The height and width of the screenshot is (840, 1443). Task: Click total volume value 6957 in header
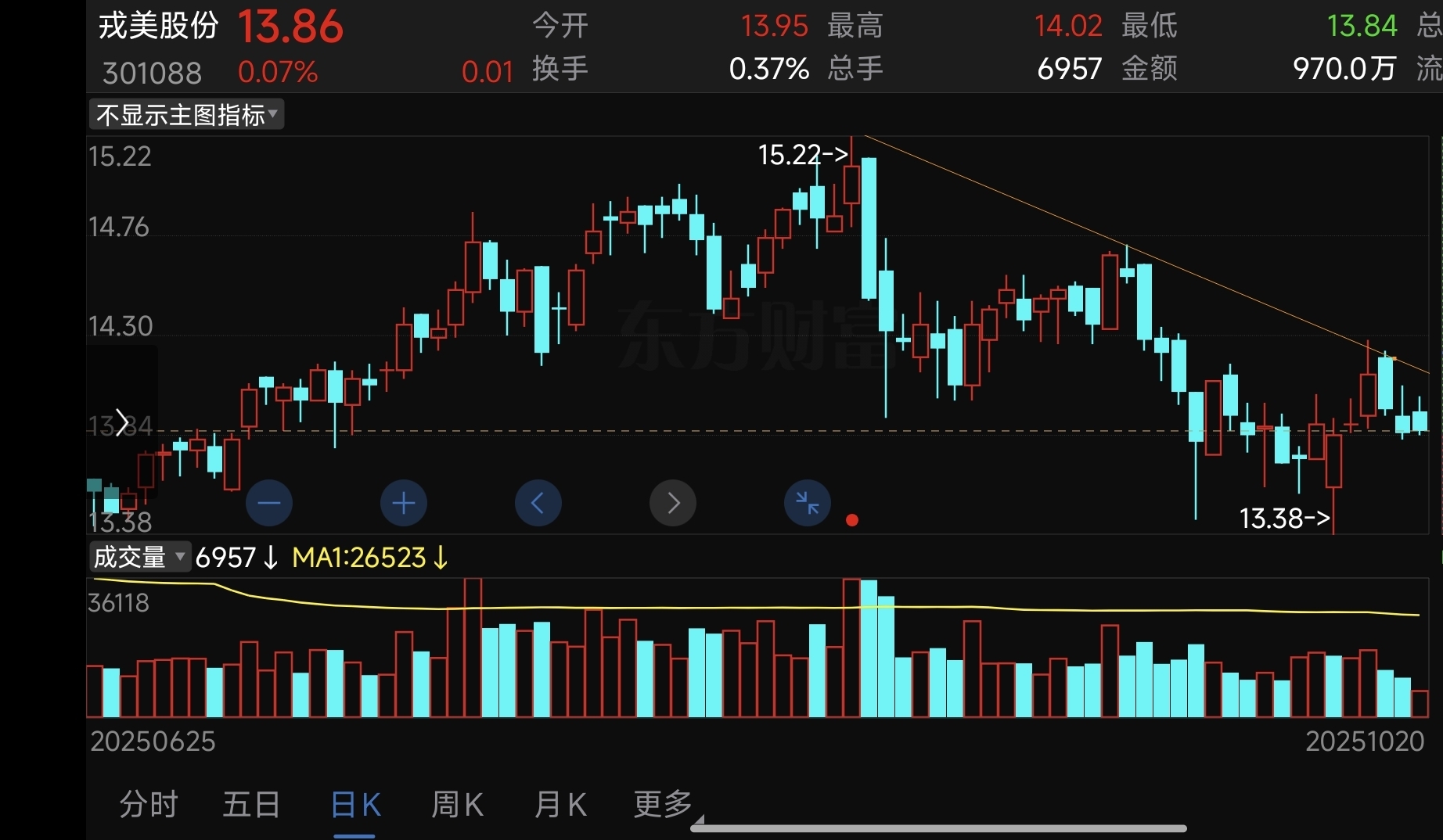tap(1070, 70)
